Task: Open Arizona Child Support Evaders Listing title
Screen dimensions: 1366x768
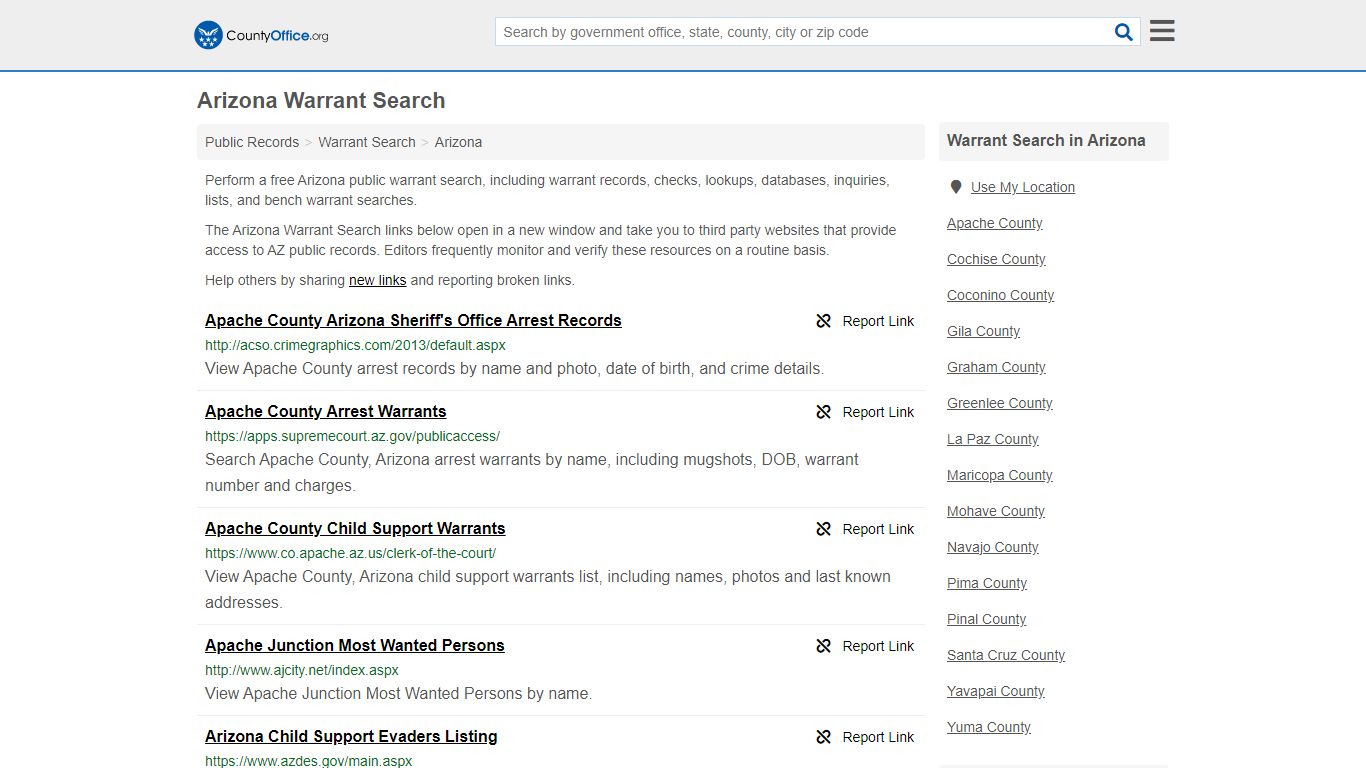Action: (351, 736)
